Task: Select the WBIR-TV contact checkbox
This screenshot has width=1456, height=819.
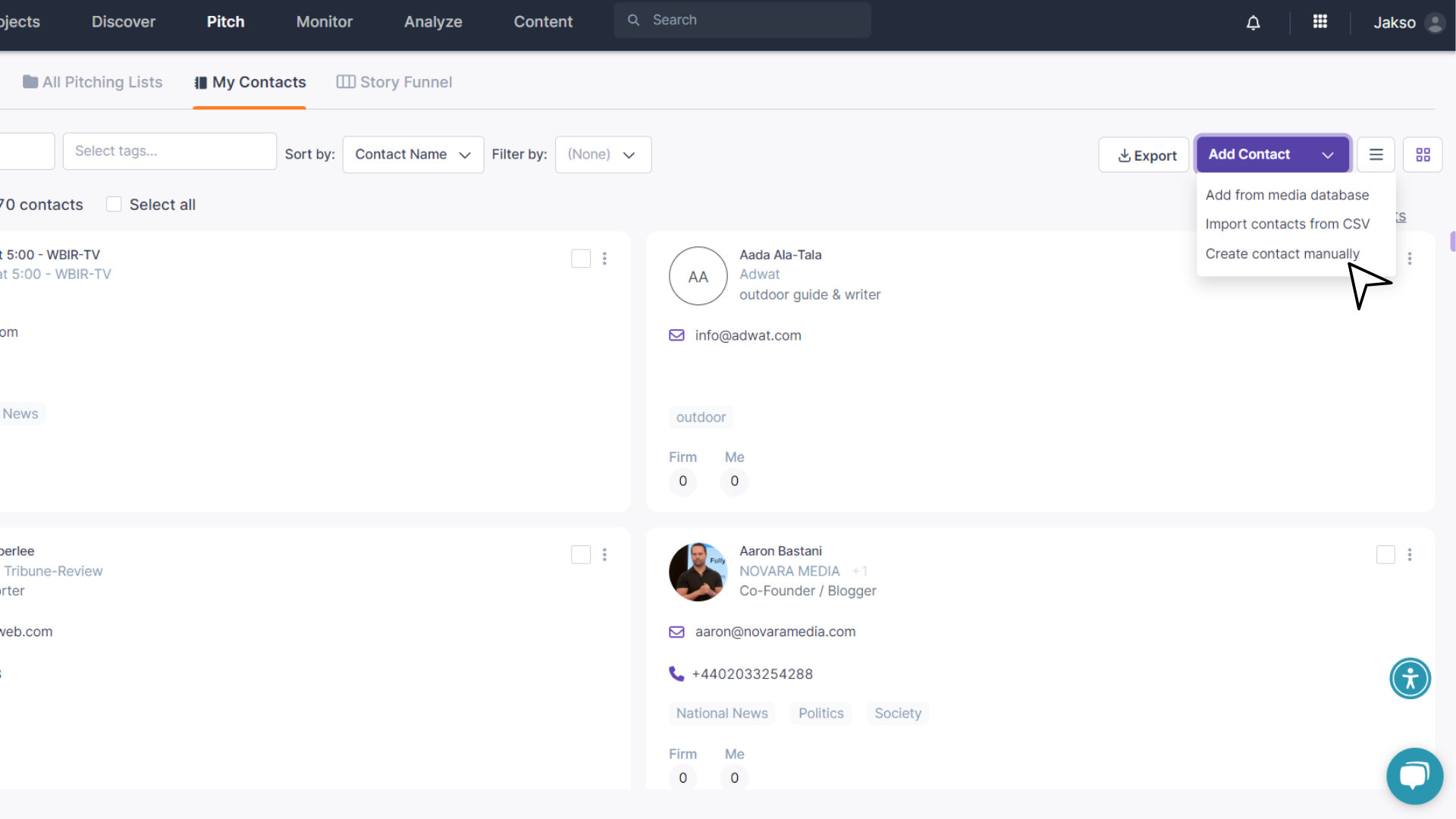Action: point(581,259)
